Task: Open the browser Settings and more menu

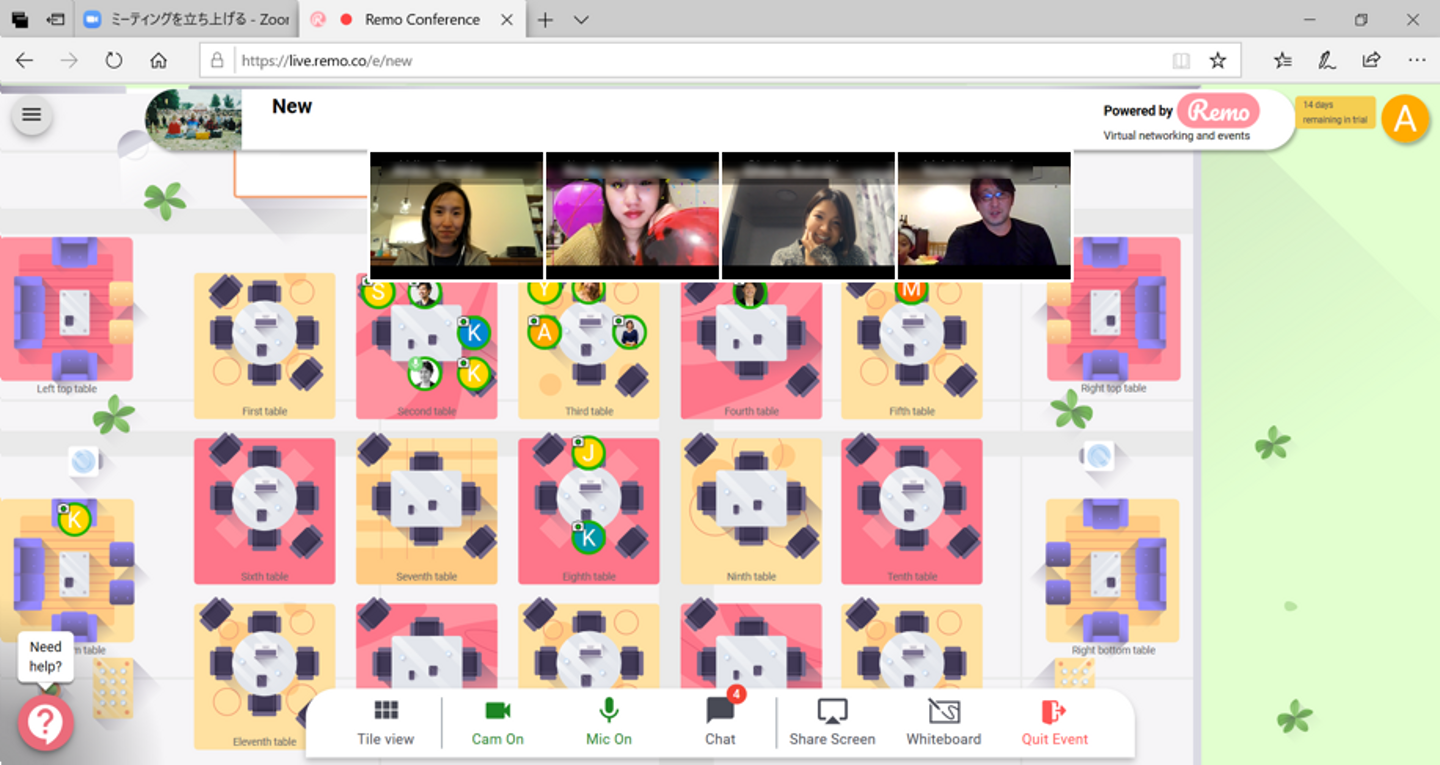Action: pos(1417,61)
